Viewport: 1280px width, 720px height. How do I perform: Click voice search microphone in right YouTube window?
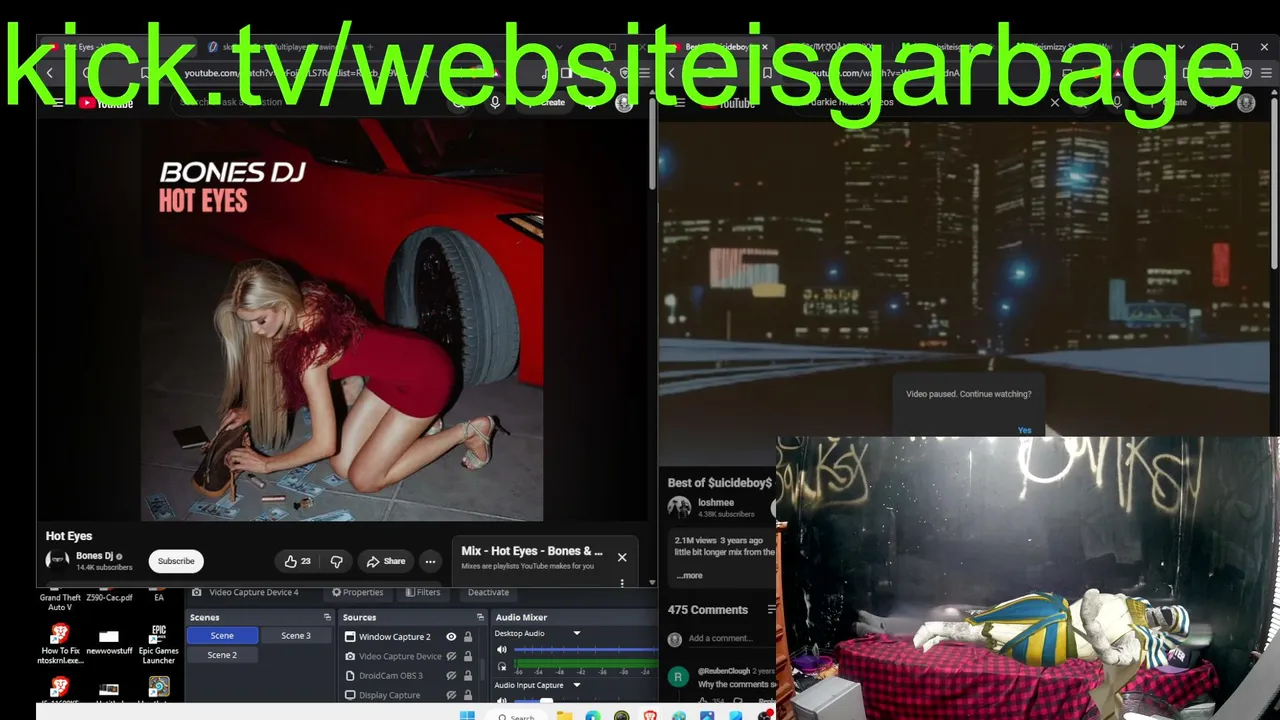pyautogui.click(x=1117, y=102)
